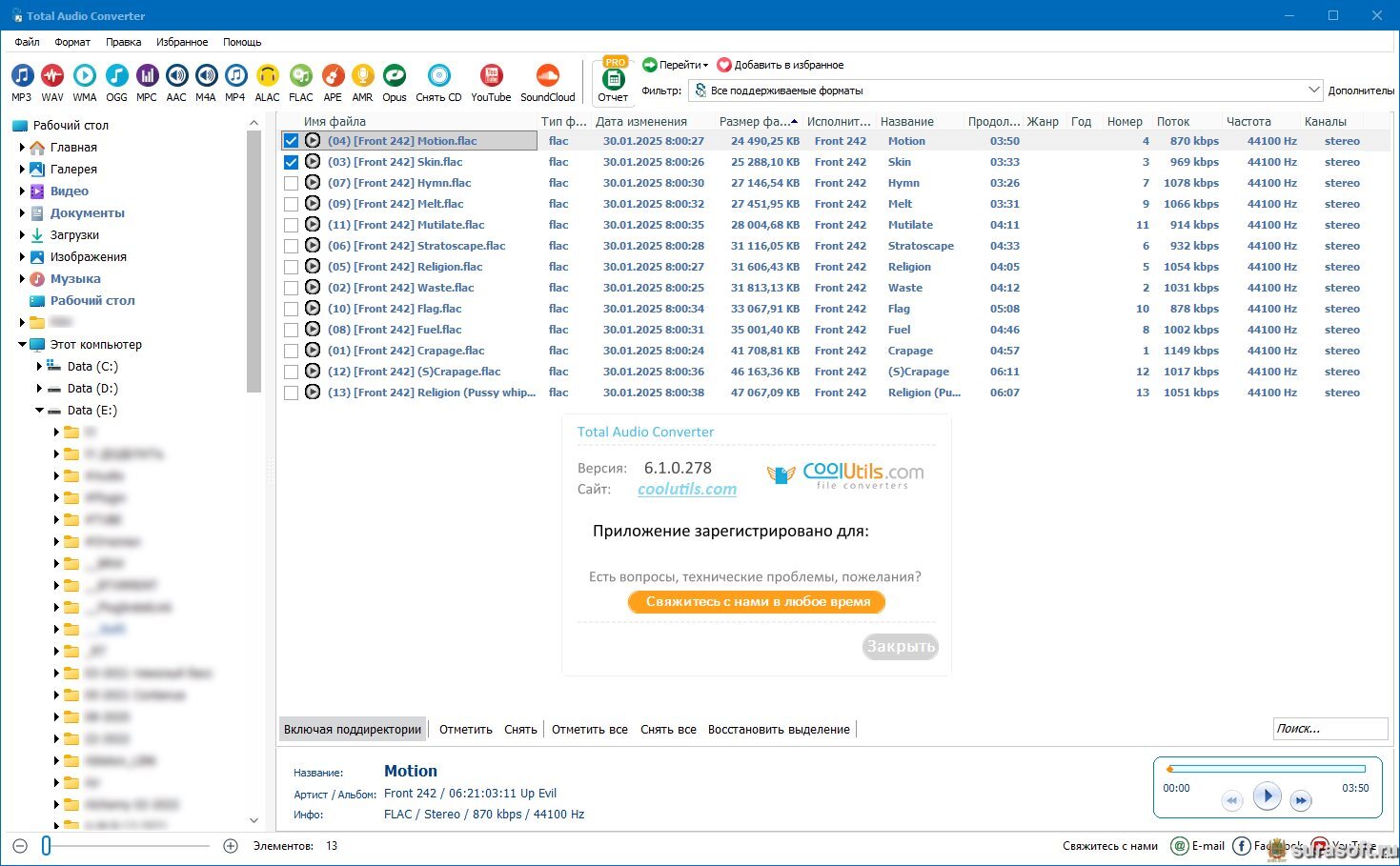Adjust the zoom slider at bottom left
The height and width of the screenshot is (866, 1400).
pyautogui.click(x=46, y=846)
